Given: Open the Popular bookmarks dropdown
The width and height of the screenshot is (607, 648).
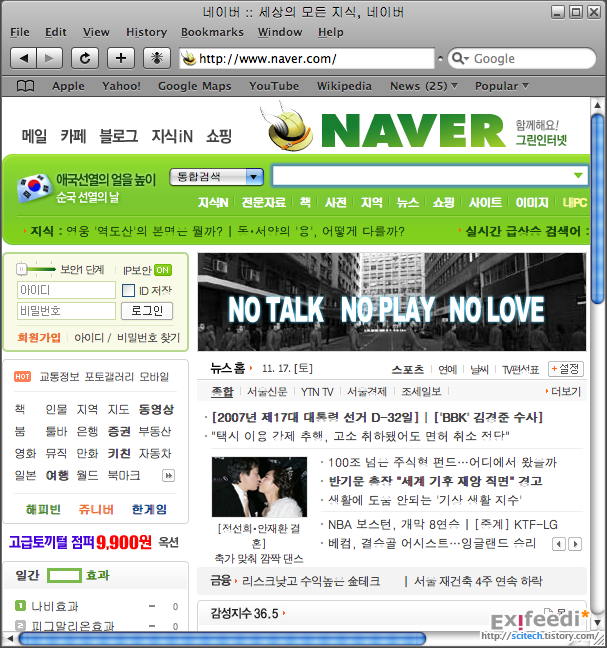Looking at the screenshot, I should [x=502, y=86].
